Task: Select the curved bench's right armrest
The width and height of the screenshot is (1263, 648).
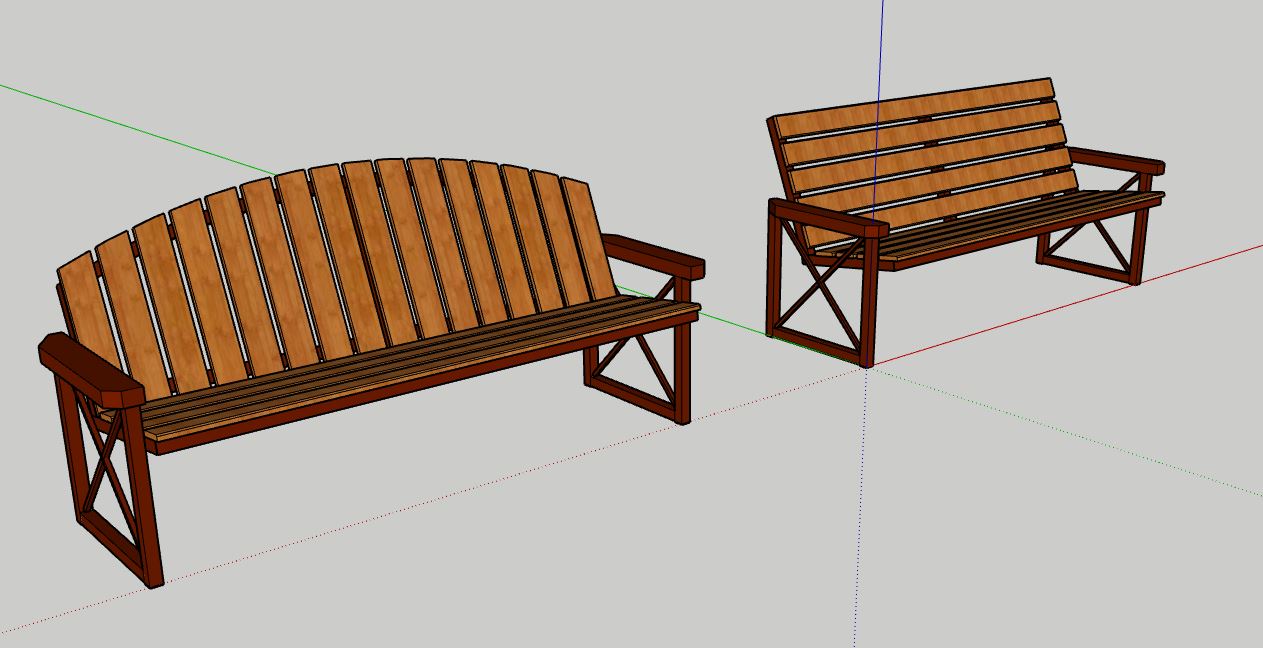Action: click(x=654, y=256)
